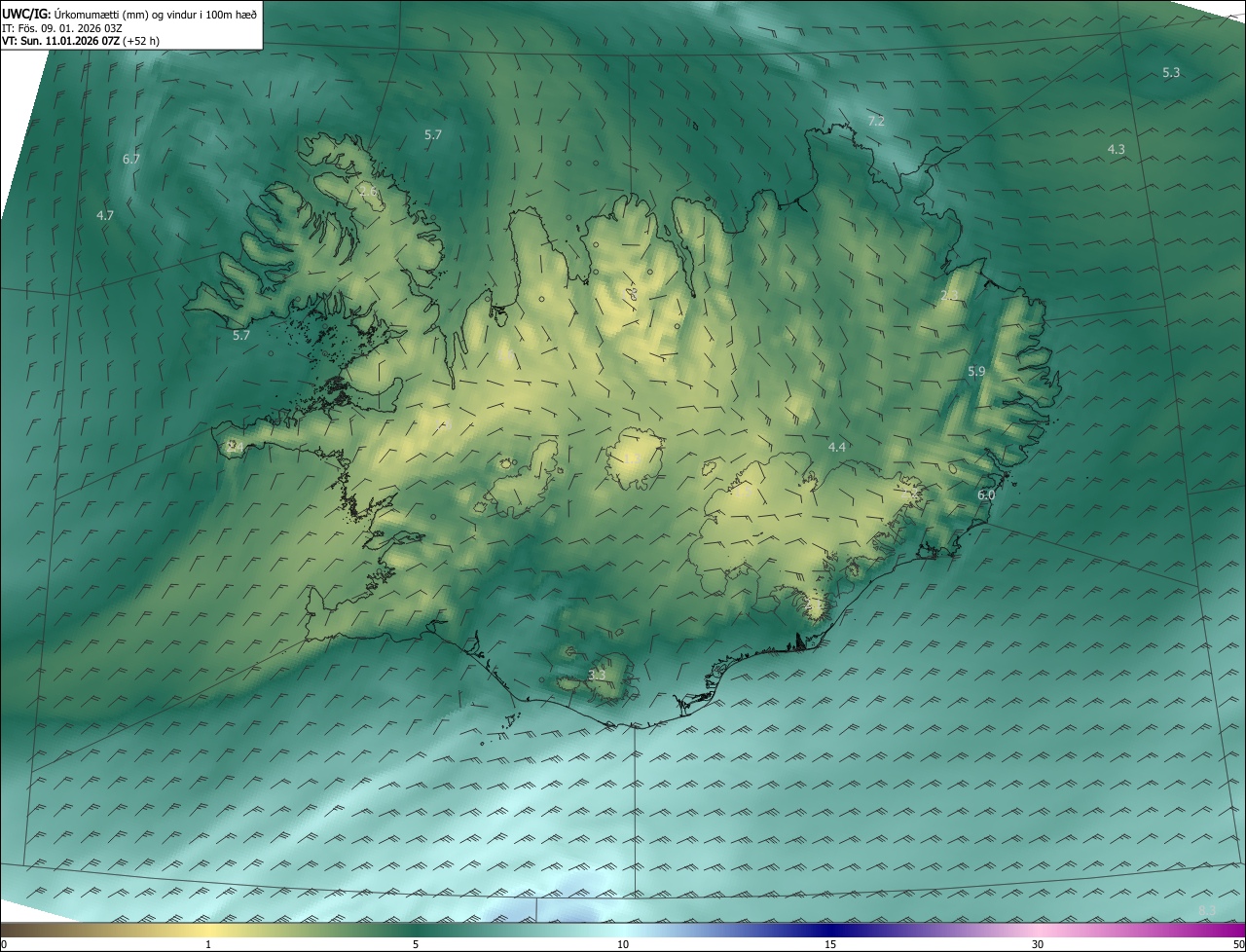Image resolution: width=1246 pixels, height=952 pixels.
Task: Click the 5.9 precipitation value on the map
Action: tap(976, 372)
